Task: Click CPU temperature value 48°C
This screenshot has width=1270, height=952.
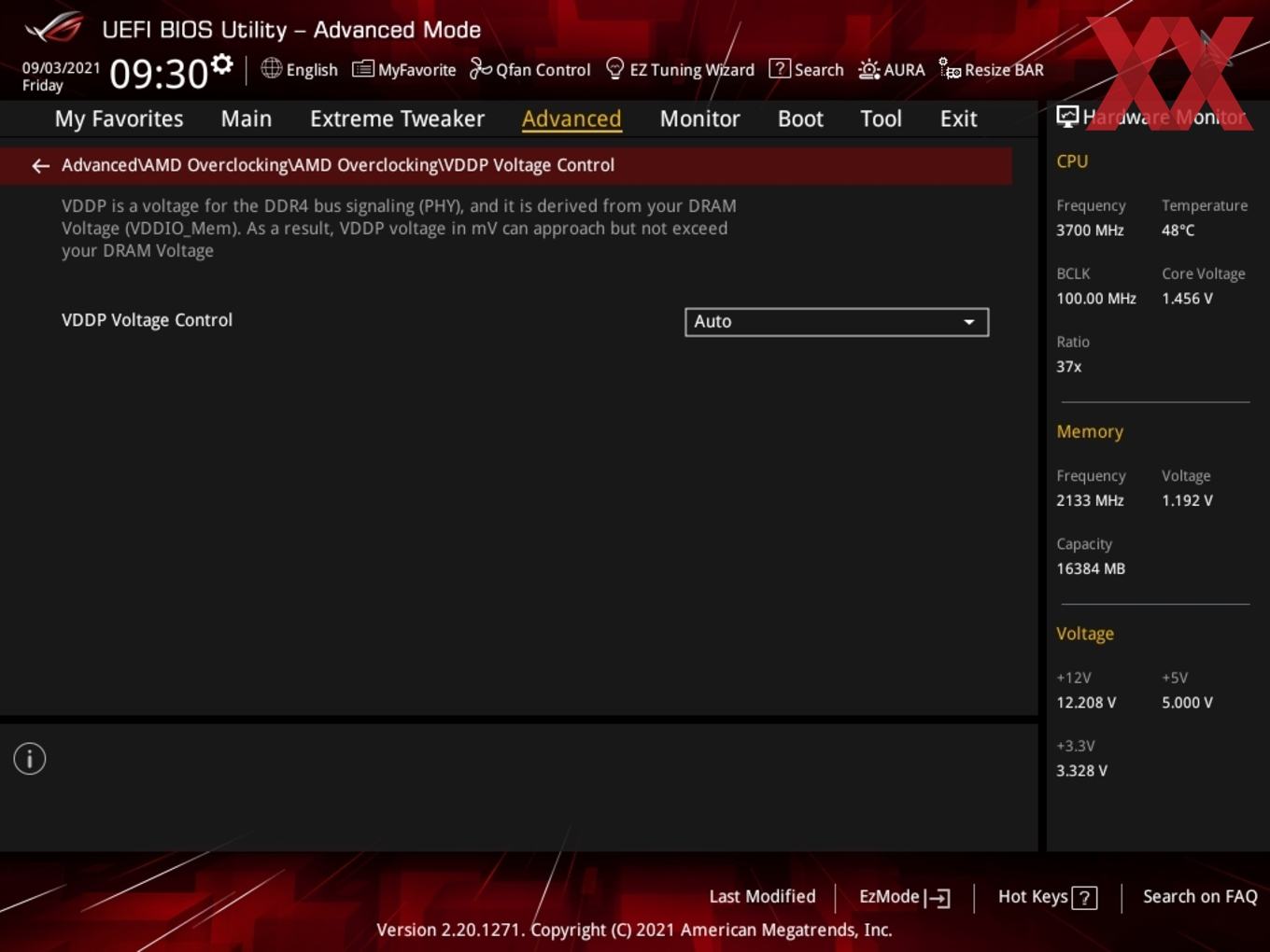Action: 1178,231
